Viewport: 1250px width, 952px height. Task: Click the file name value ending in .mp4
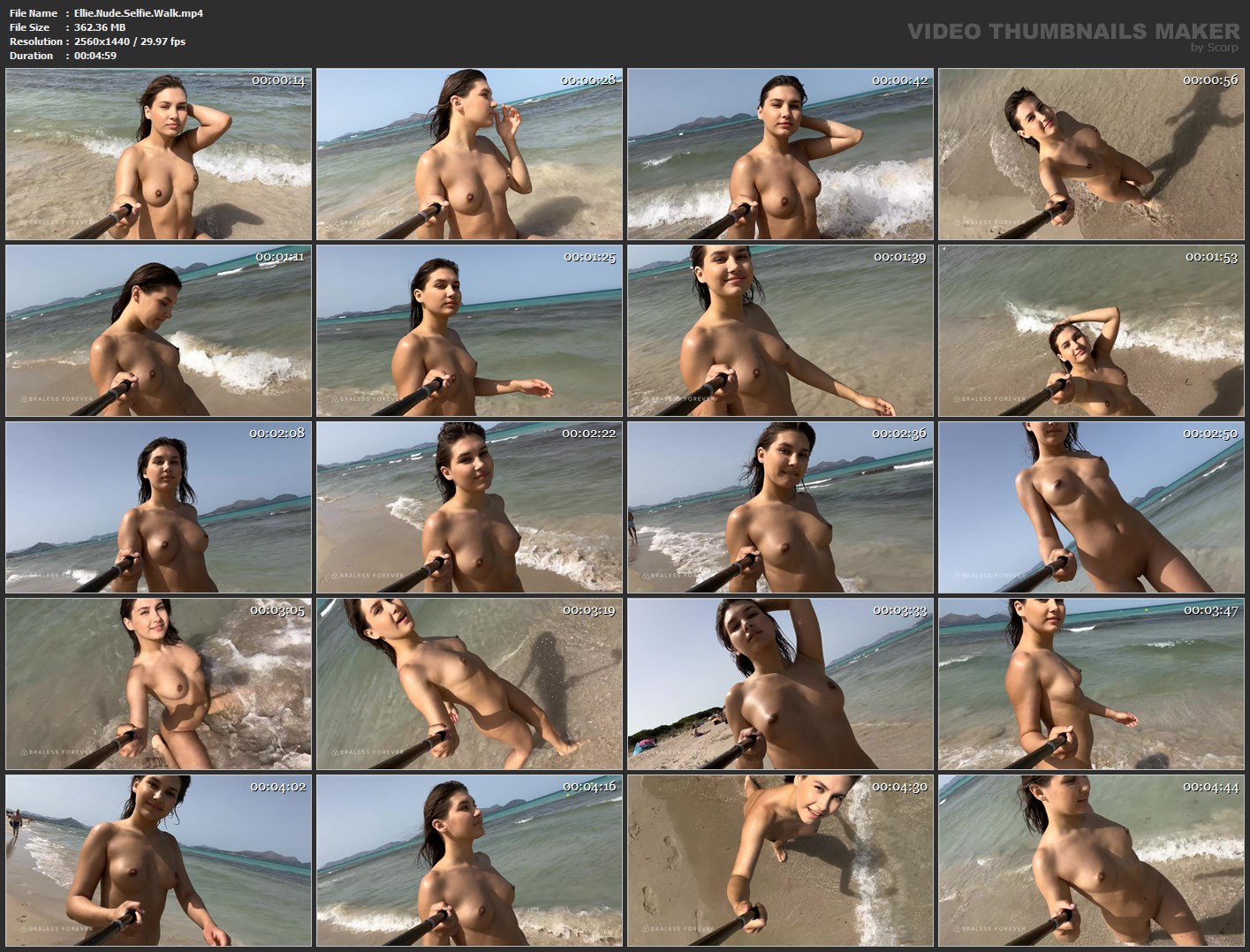tap(139, 13)
